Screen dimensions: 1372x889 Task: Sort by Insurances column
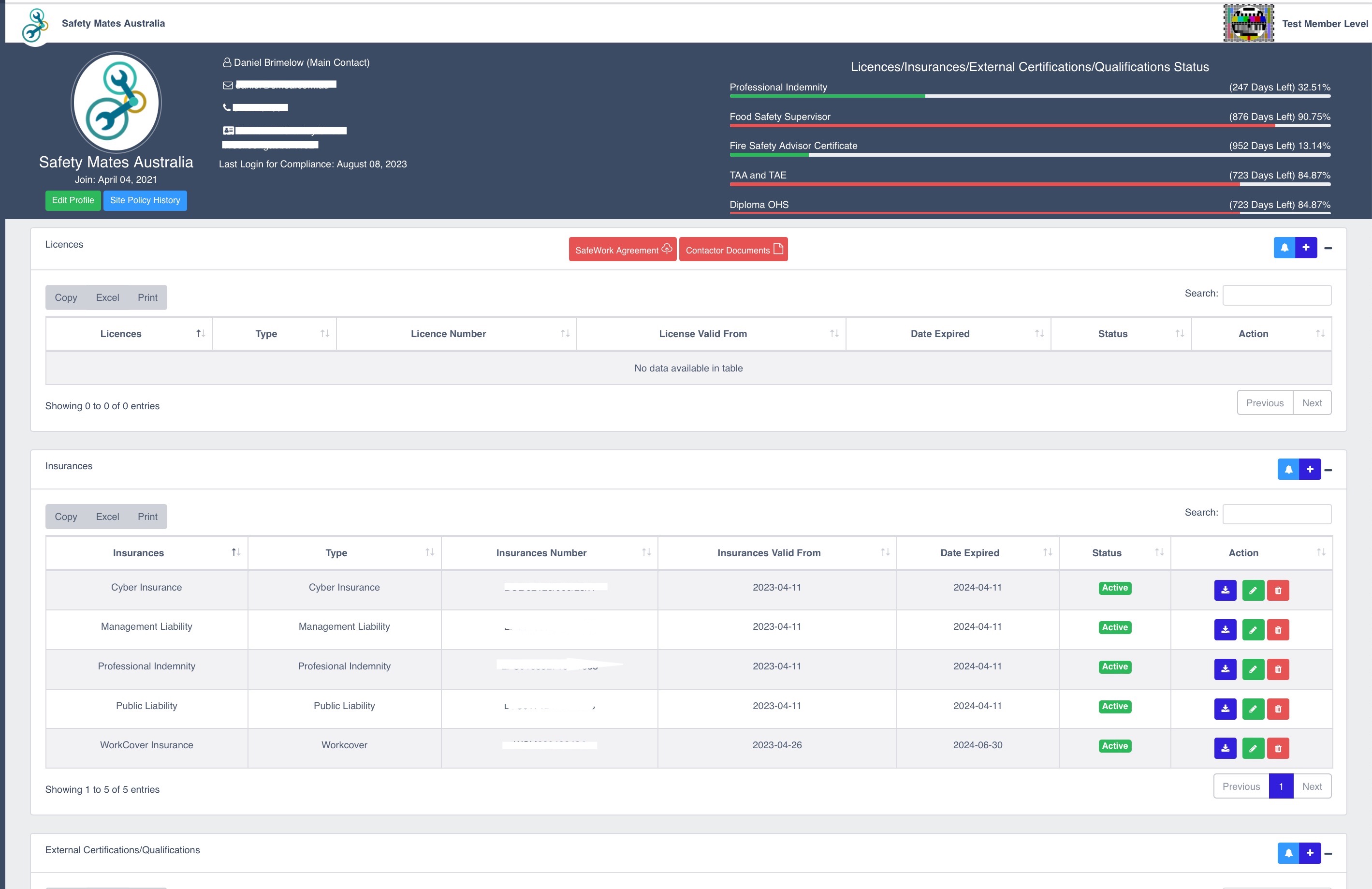point(147,553)
